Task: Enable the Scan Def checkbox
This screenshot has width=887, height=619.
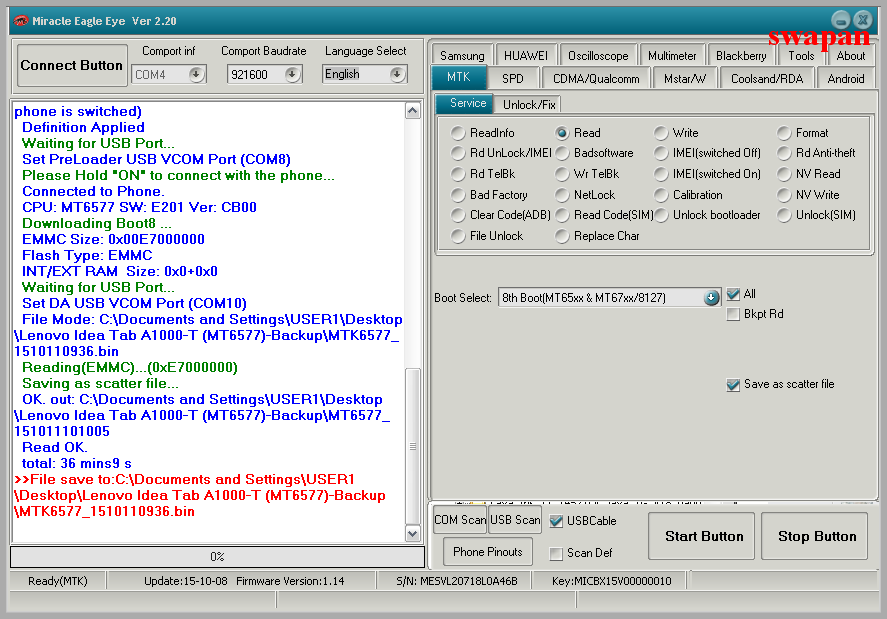Action: [556, 553]
